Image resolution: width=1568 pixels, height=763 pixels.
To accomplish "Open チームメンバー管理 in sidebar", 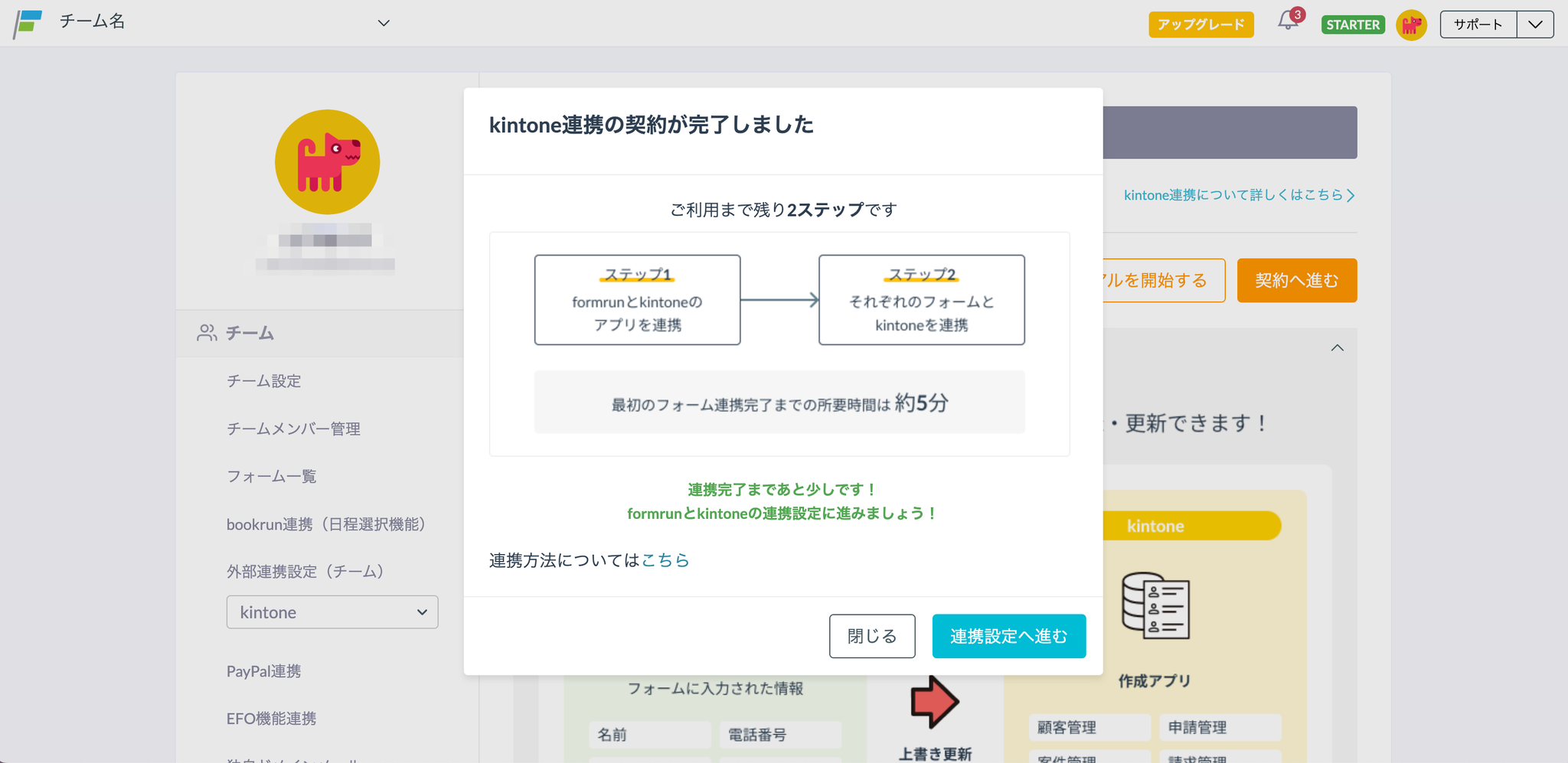I will (293, 429).
